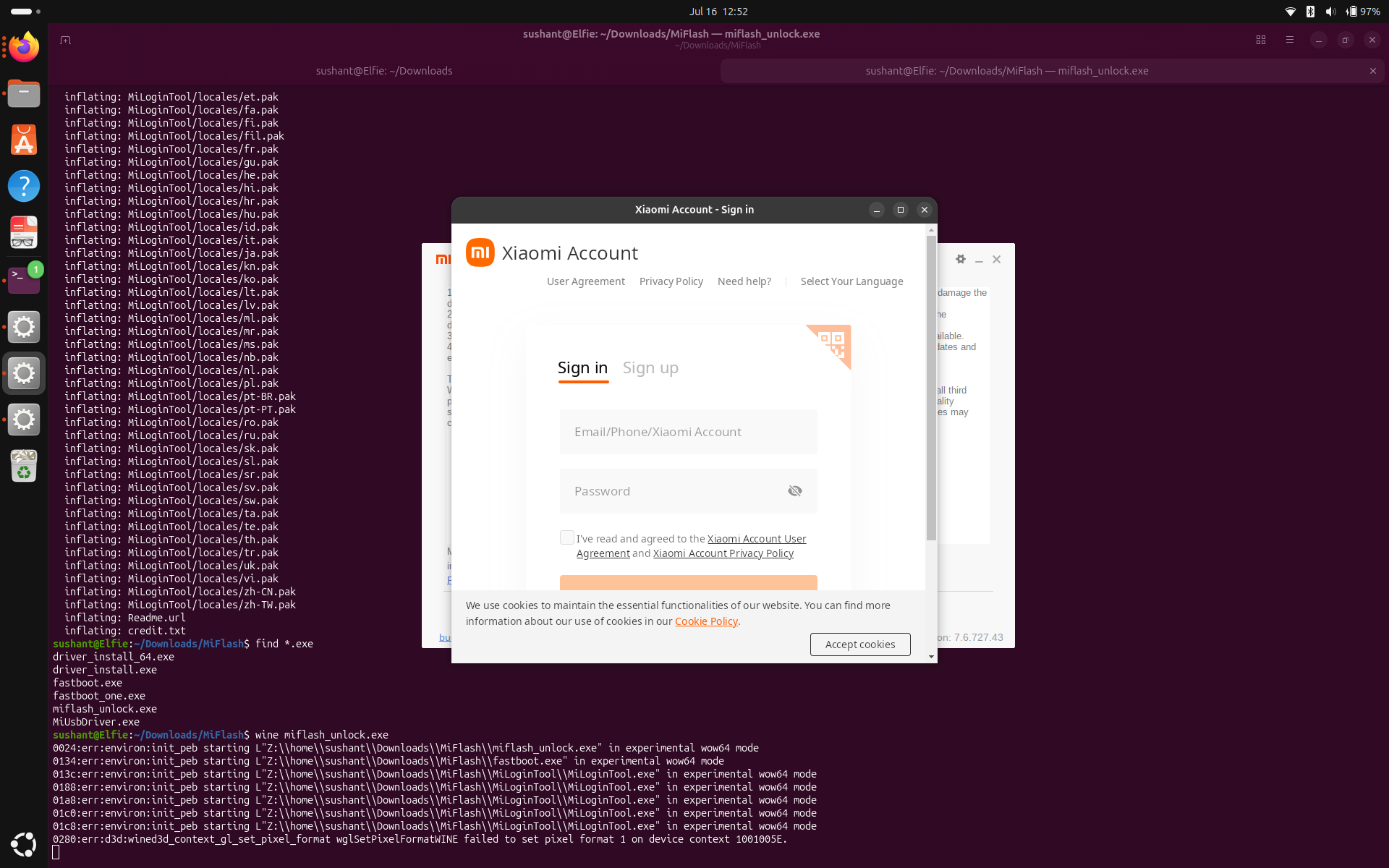Open Firefox from the dock

pos(24,47)
